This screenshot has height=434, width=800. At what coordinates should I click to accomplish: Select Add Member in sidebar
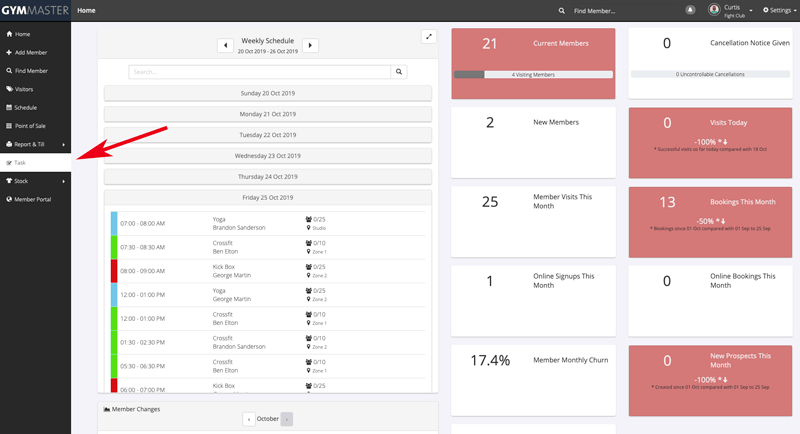pyautogui.click(x=30, y=52)
